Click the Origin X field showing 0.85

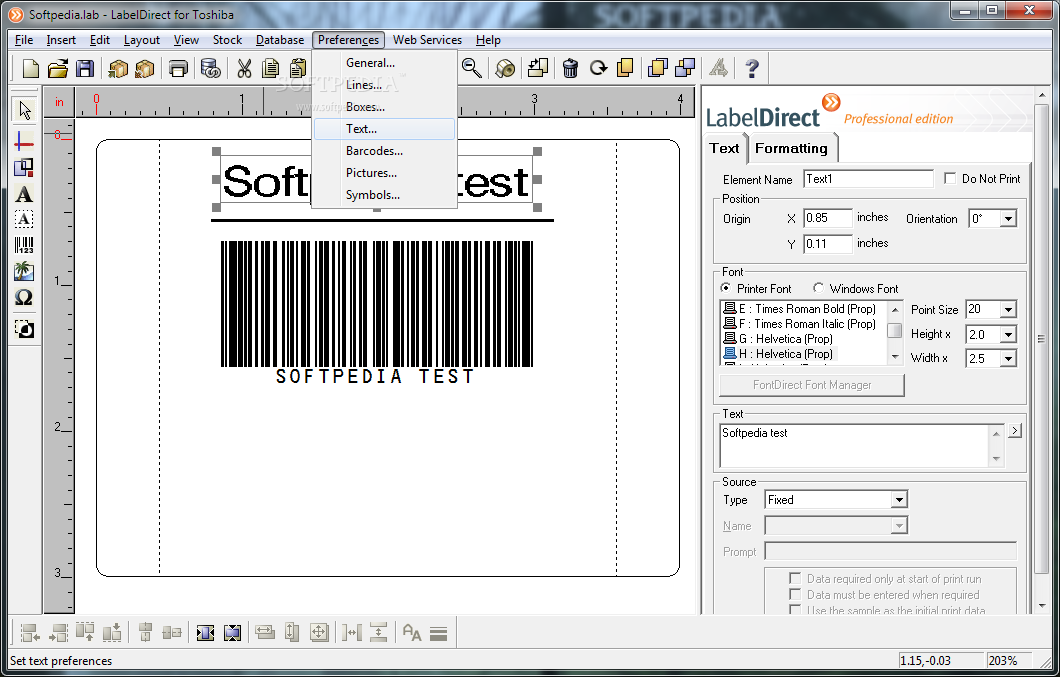[x=827, y=218]
